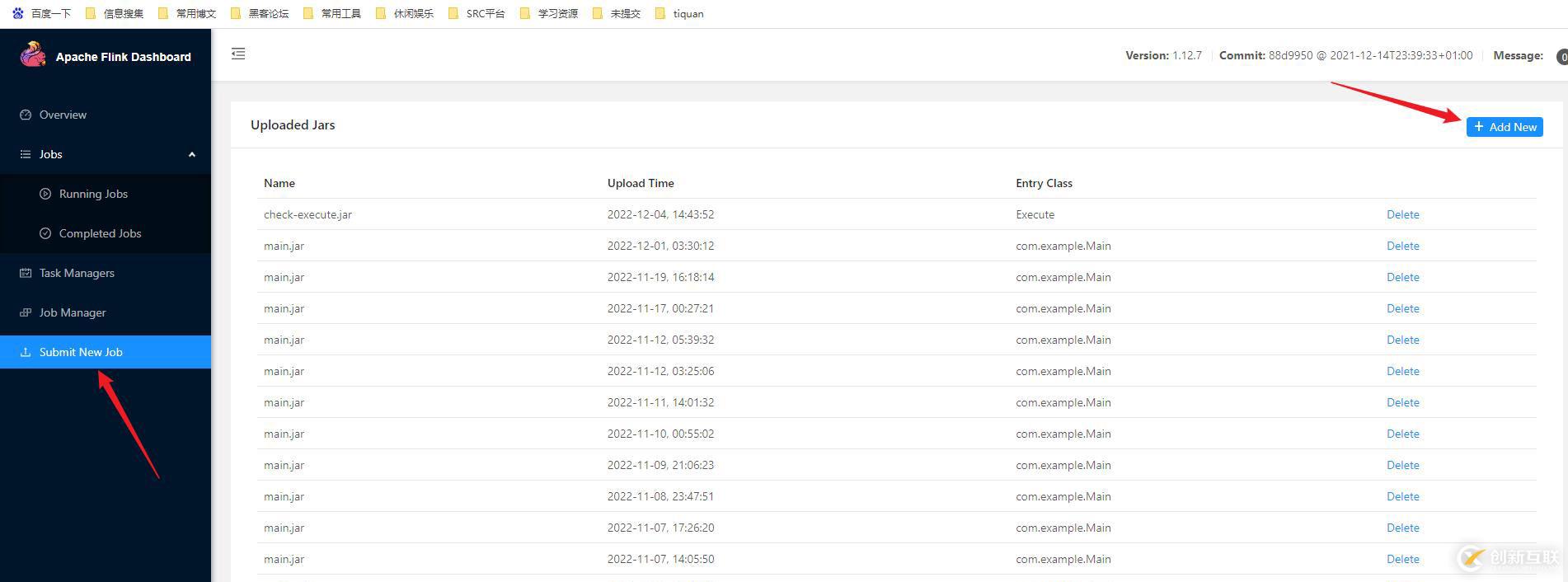Click the Version 1.12.7 text
Viewport: 1568px width, 582px height.
point(1163,55)
